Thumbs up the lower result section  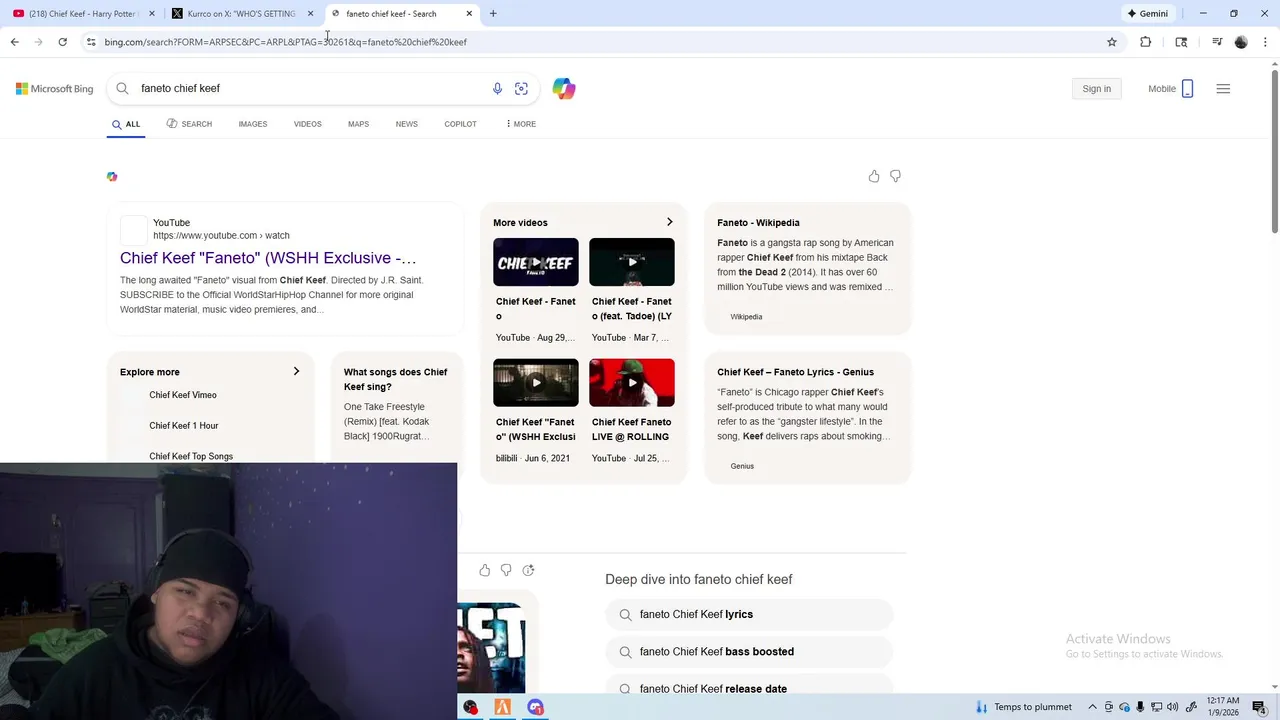tap(485, 570)
